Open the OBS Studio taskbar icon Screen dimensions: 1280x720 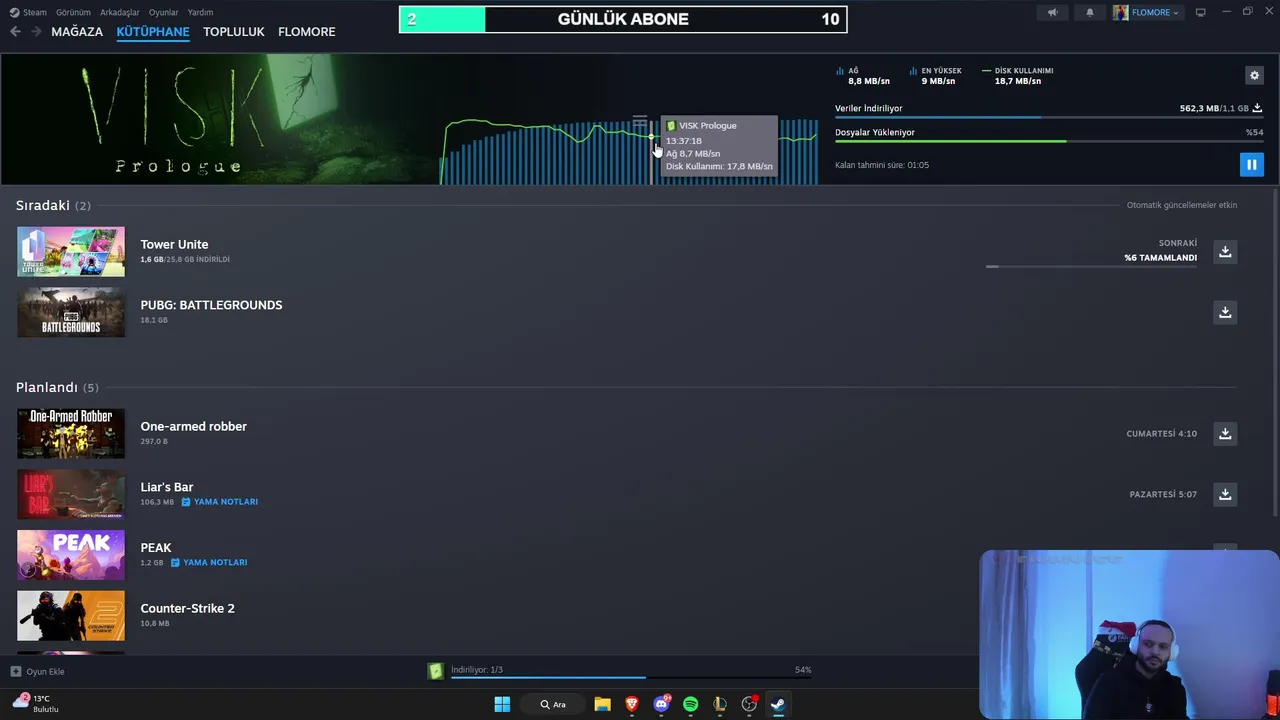[749, 704]
